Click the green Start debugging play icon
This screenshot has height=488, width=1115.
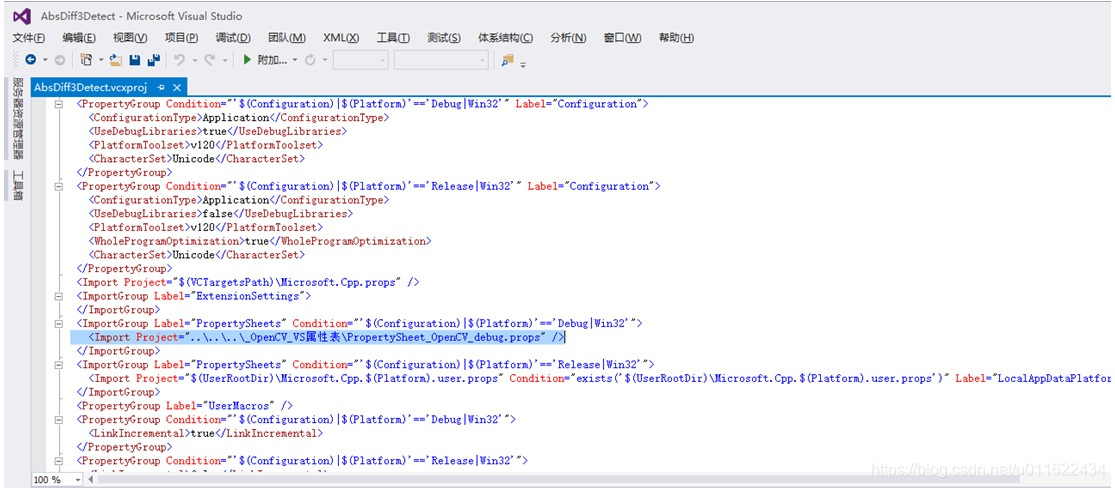coord(247,60)
